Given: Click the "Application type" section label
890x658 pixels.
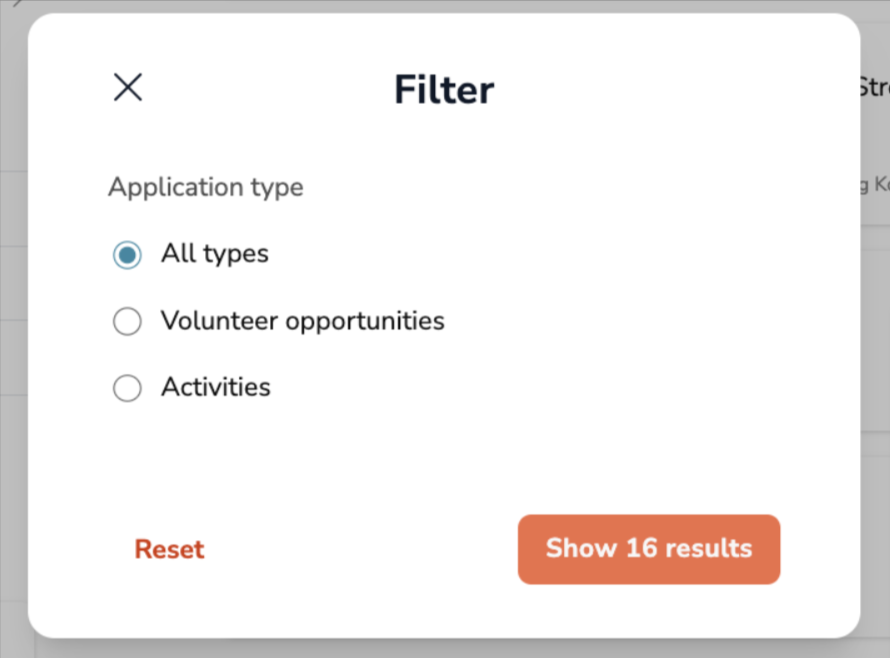Looking at the screenshot, I should pos(205,187).
